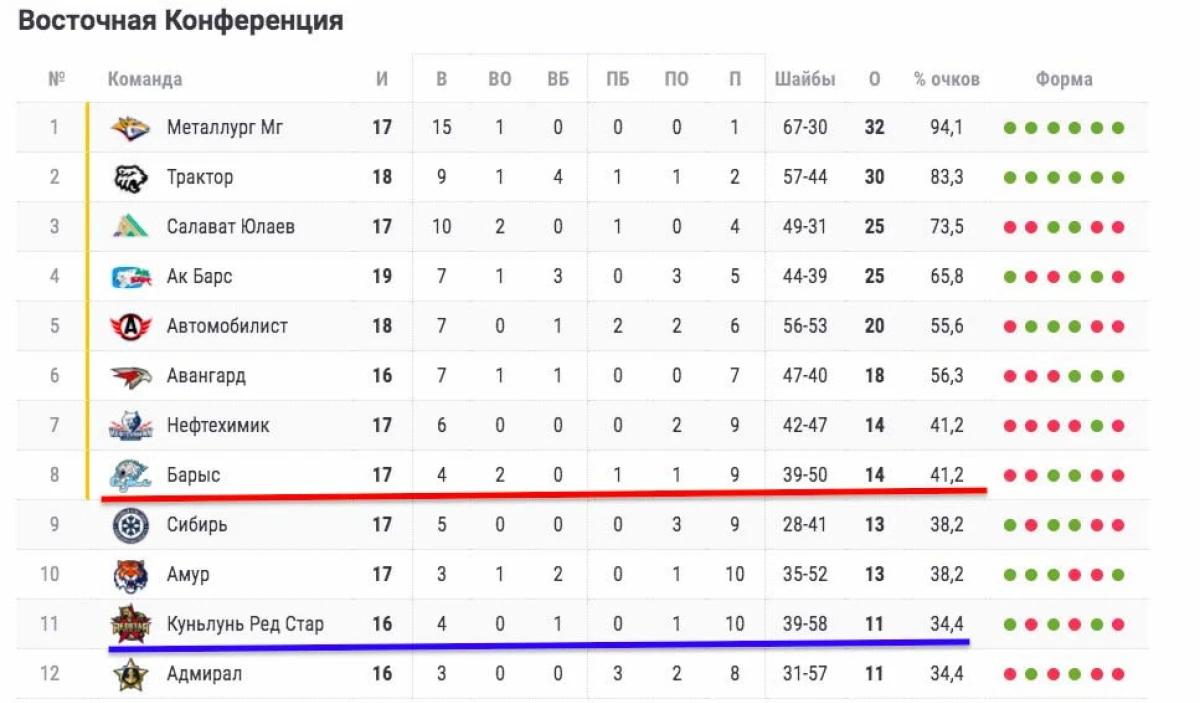Click the Восточная Конференция heading
Viewport: 1200px width, 703px height.
pos(181,21)
